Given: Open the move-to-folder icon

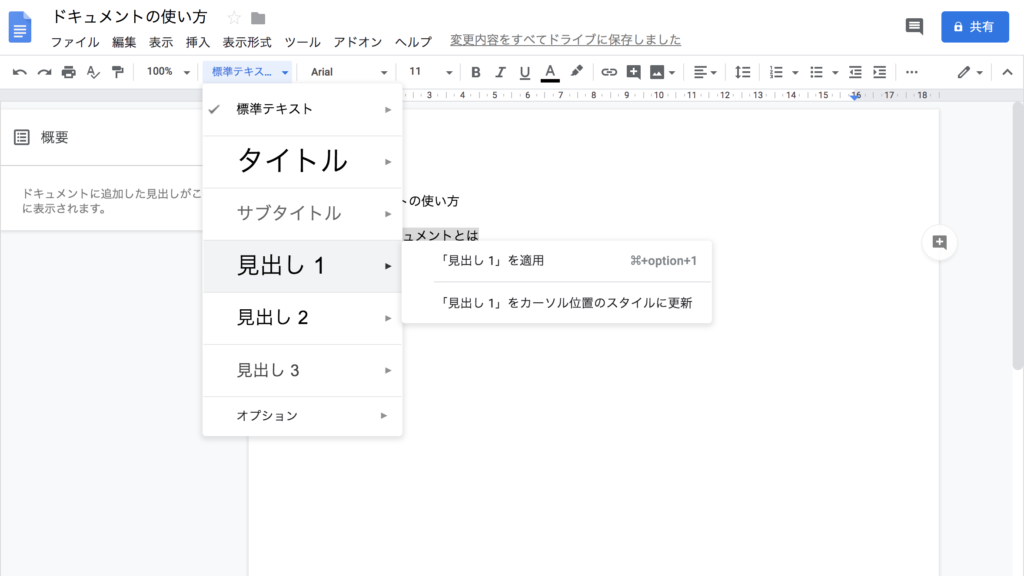Looking at the screenshot, I should [258, 18].
